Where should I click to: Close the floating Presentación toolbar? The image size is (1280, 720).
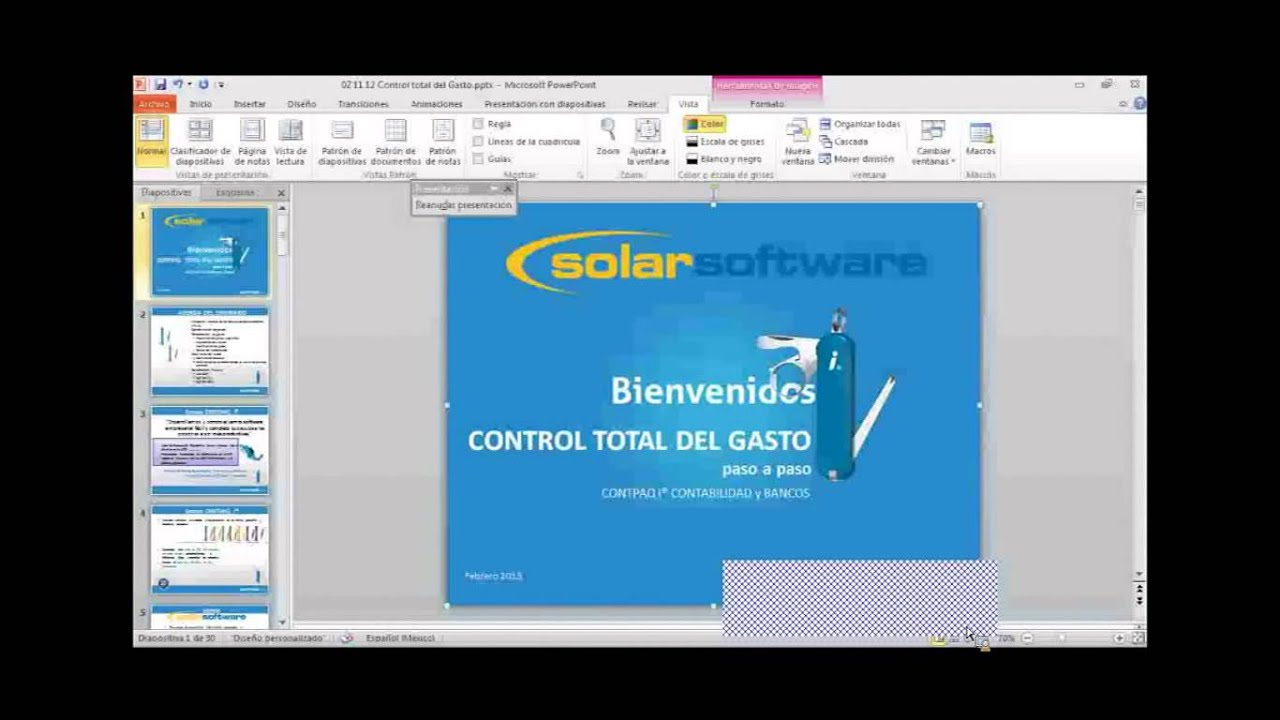(x=507, y=189)
